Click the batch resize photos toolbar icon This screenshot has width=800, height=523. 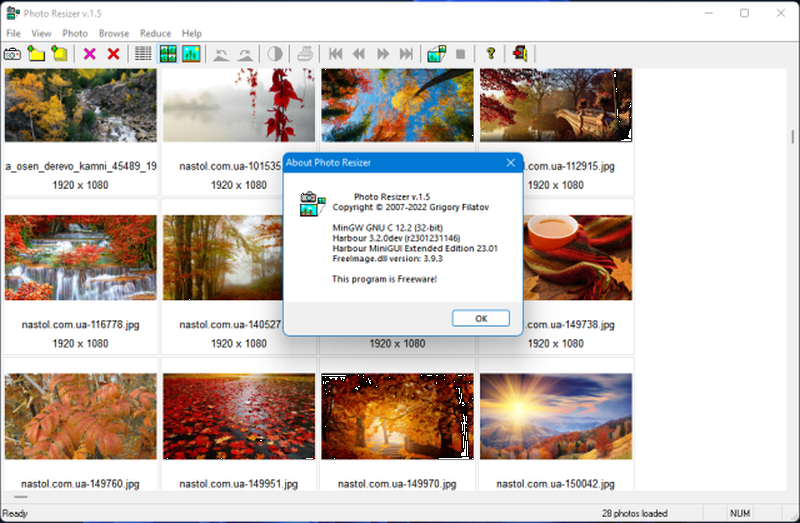[x=436, y=53]
